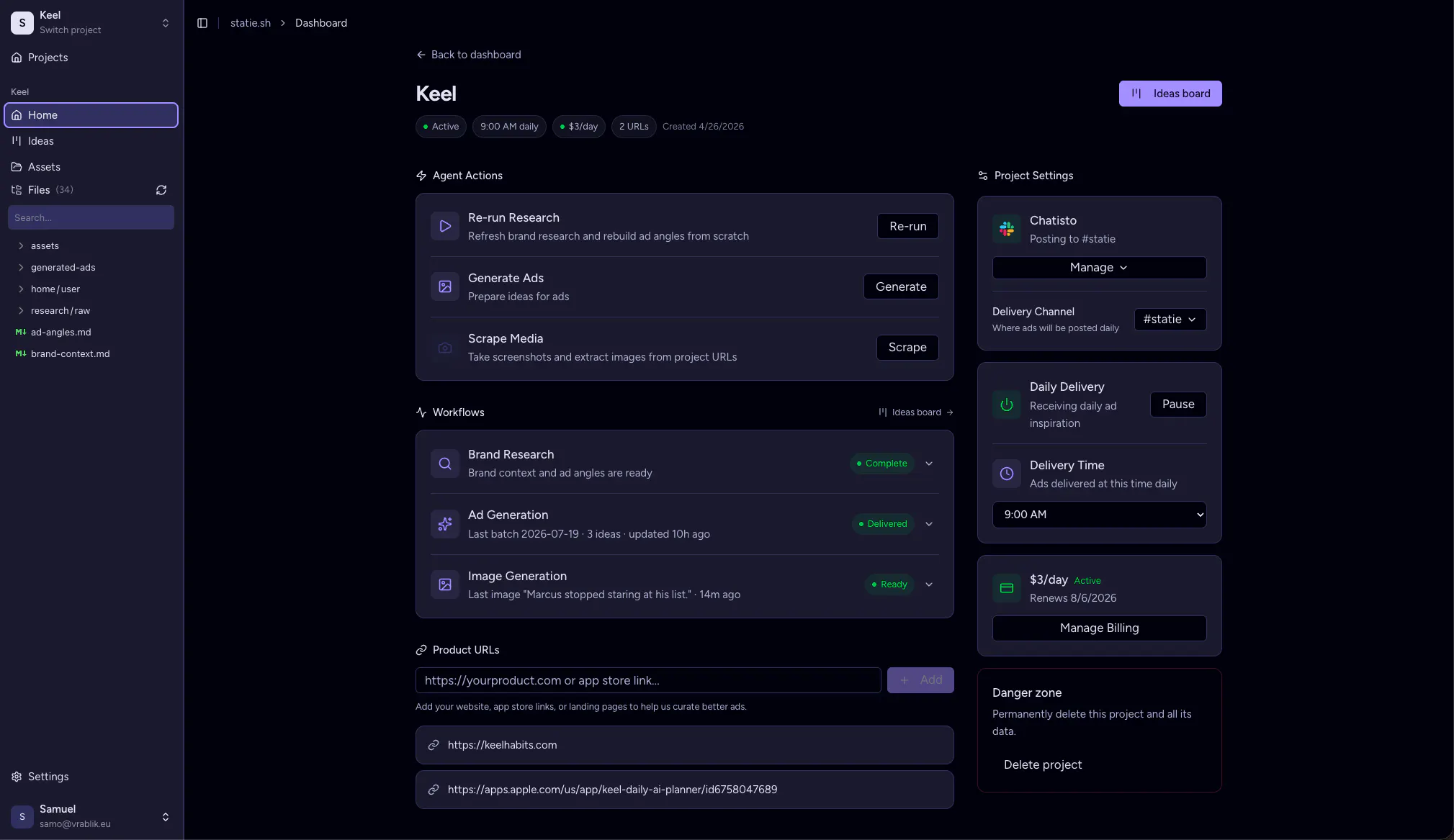
Task: Open the 9:00 AM delivery time select
Action: pos(1099,515)
